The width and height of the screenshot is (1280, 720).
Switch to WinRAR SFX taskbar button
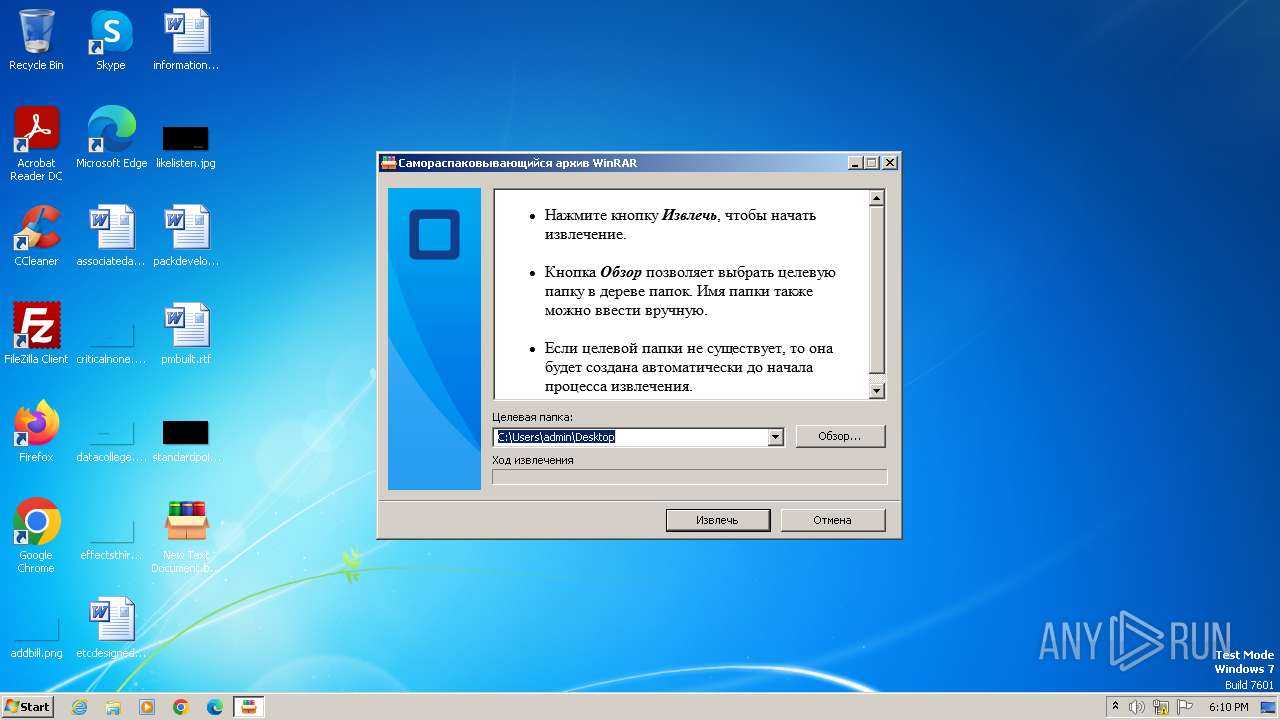(249, 707)
